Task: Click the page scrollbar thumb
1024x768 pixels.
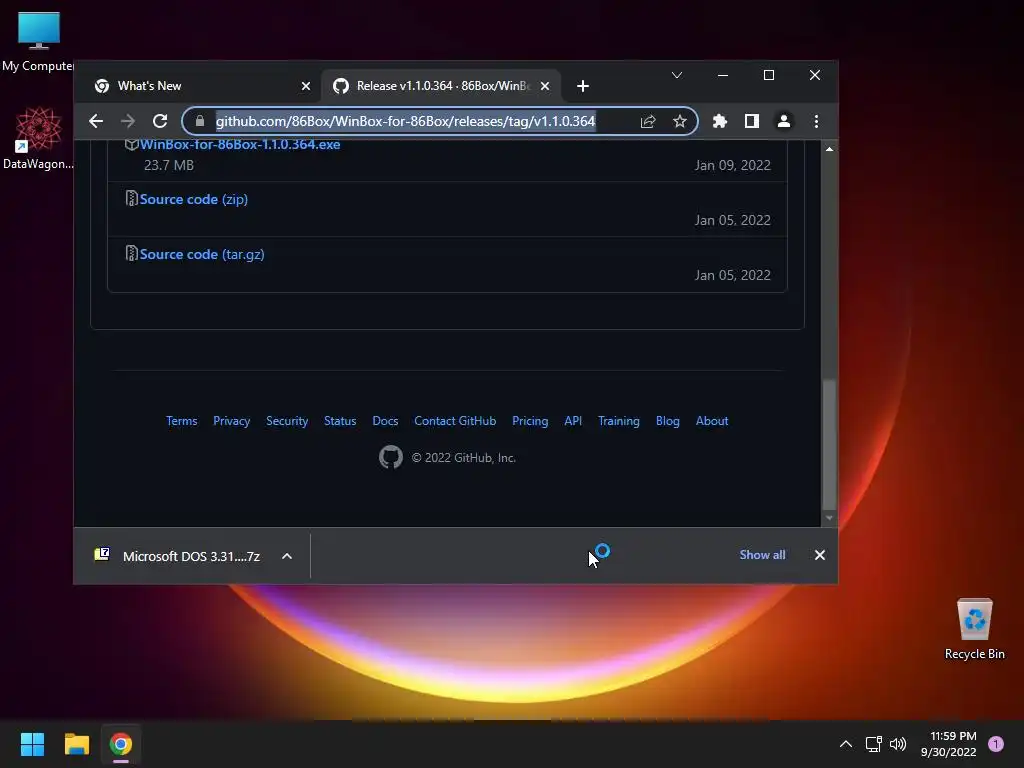Action: [829, 444]
